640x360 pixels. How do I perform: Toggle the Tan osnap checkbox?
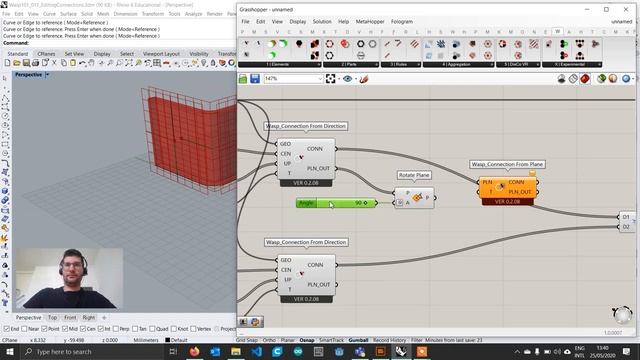click(135, 329)
